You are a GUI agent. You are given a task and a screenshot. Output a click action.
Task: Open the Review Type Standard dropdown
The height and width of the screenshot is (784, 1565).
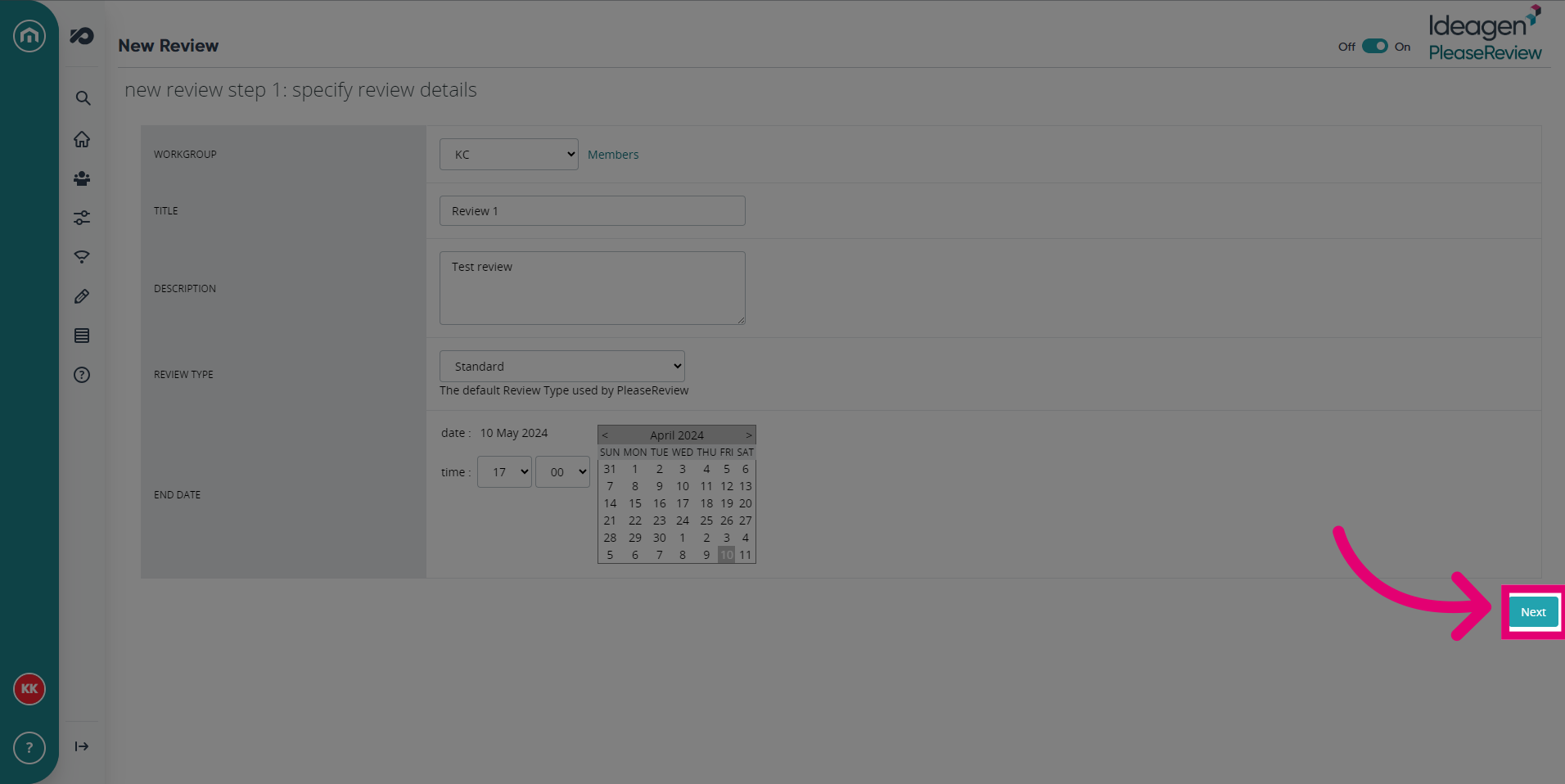tap(562, 367)
